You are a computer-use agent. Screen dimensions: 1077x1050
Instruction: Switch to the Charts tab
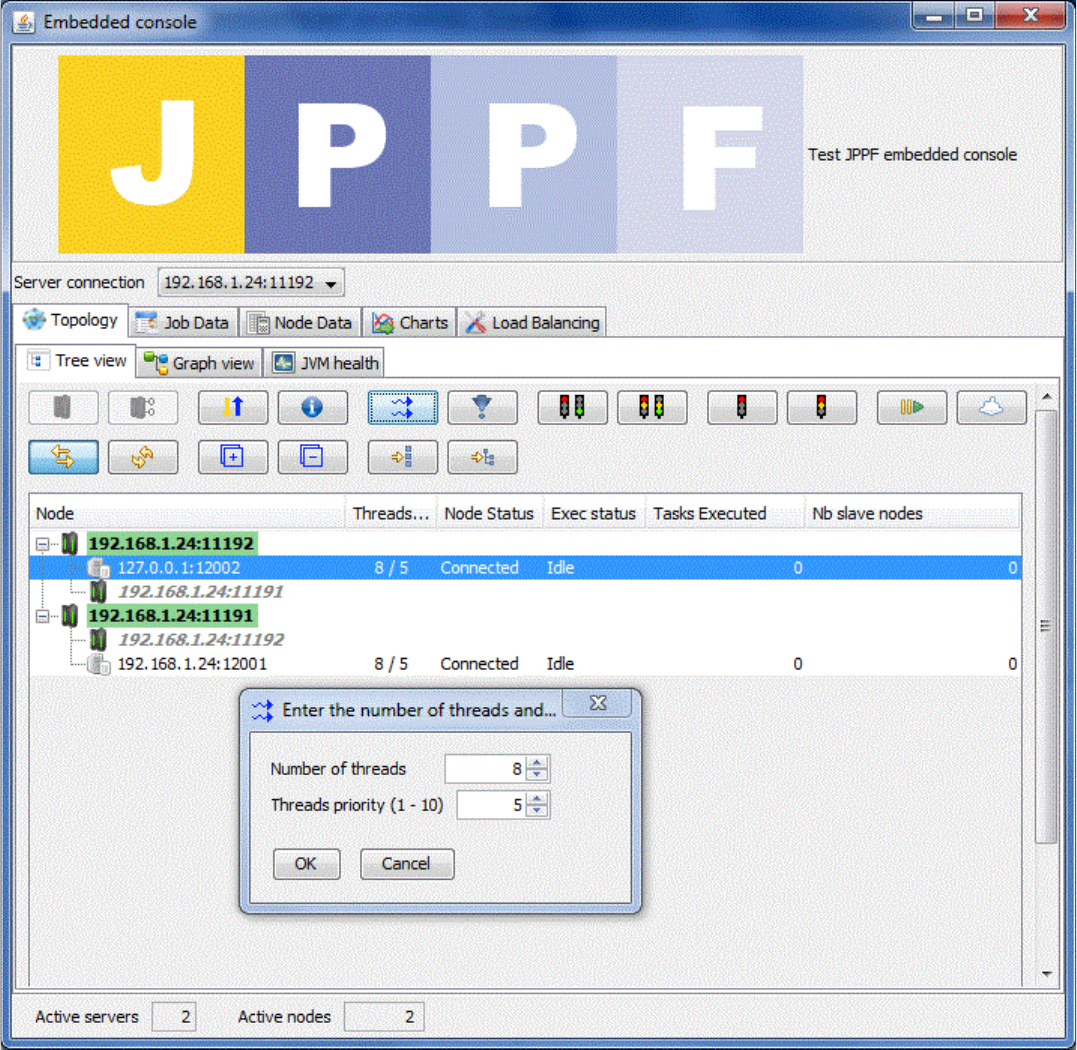[409, 323]
